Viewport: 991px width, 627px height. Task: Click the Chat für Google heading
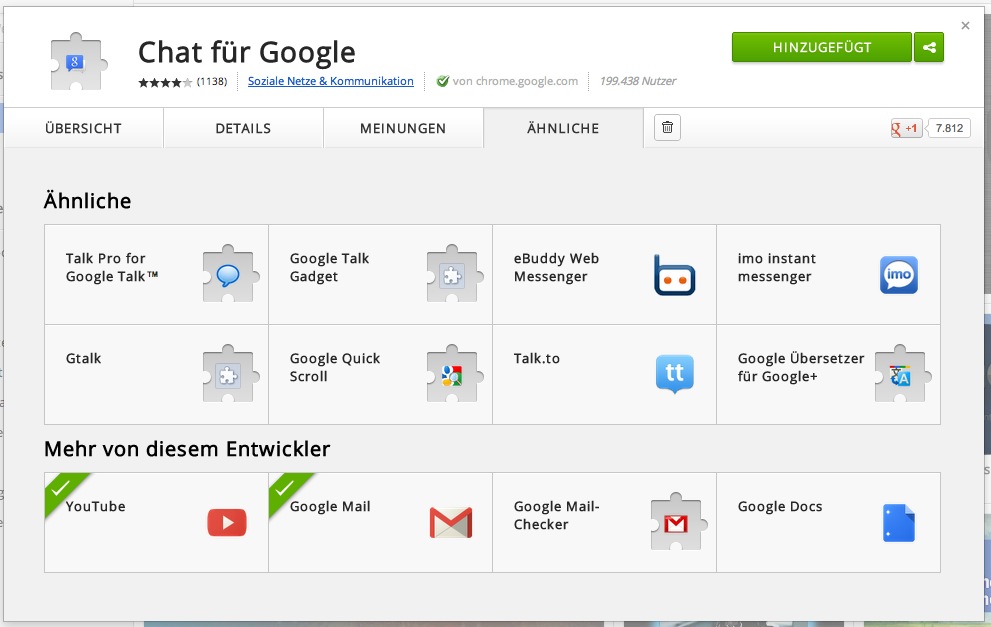pos(246,52)
